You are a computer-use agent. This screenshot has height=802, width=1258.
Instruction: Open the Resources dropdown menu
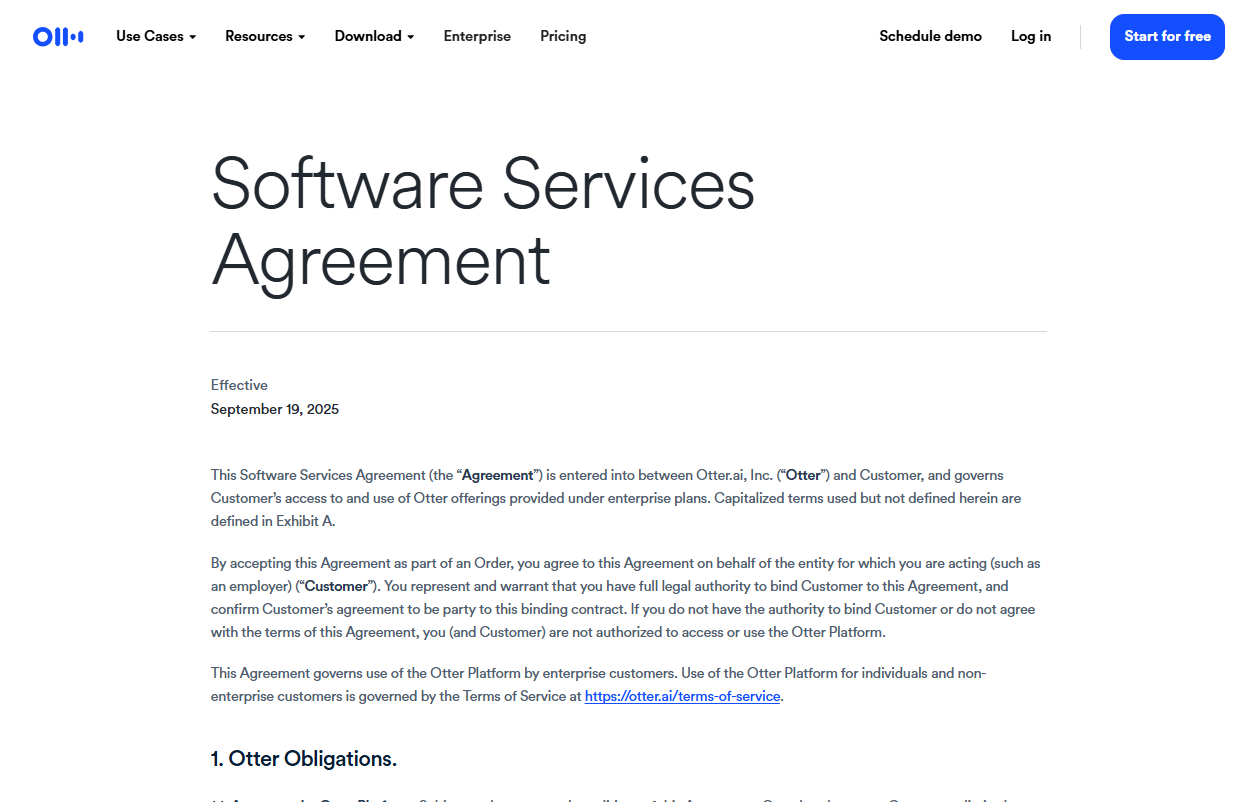[265, 36]
